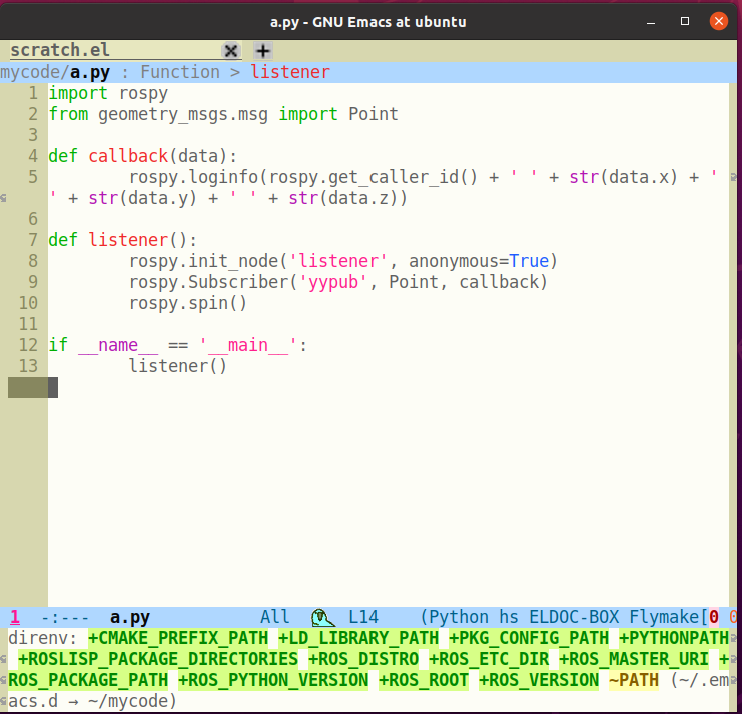Click the Python major mode indicator
The image size is (742, 714).
pyautogui.click(x=459, y=618)
